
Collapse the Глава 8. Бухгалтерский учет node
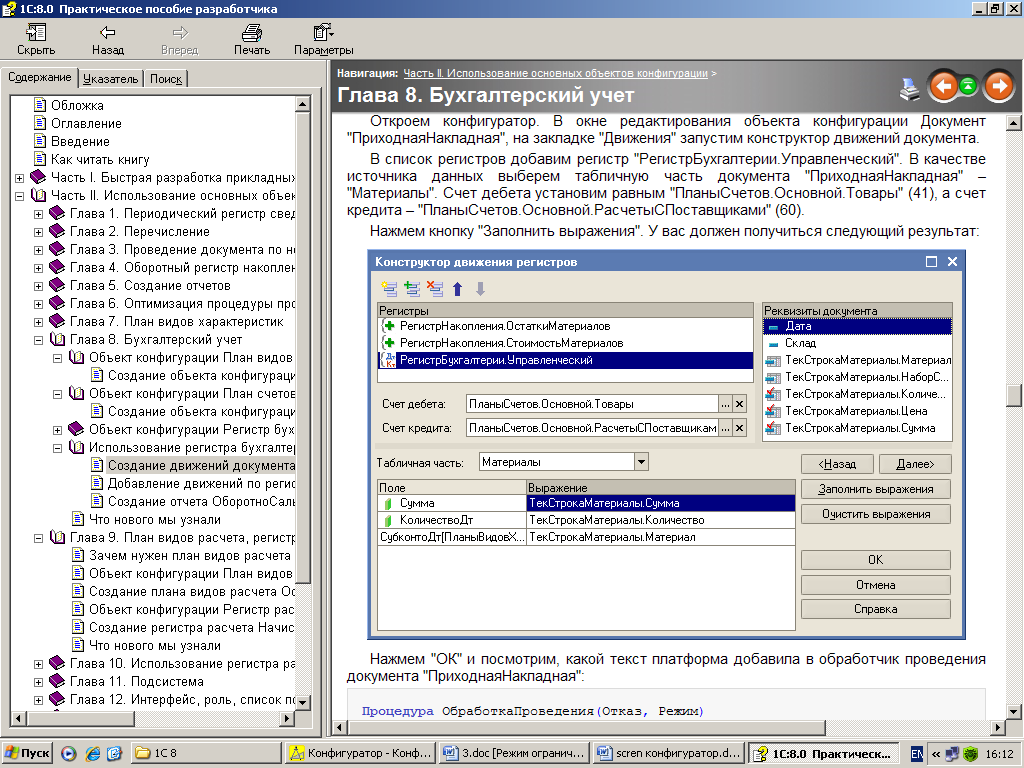[x=39, y=340]
